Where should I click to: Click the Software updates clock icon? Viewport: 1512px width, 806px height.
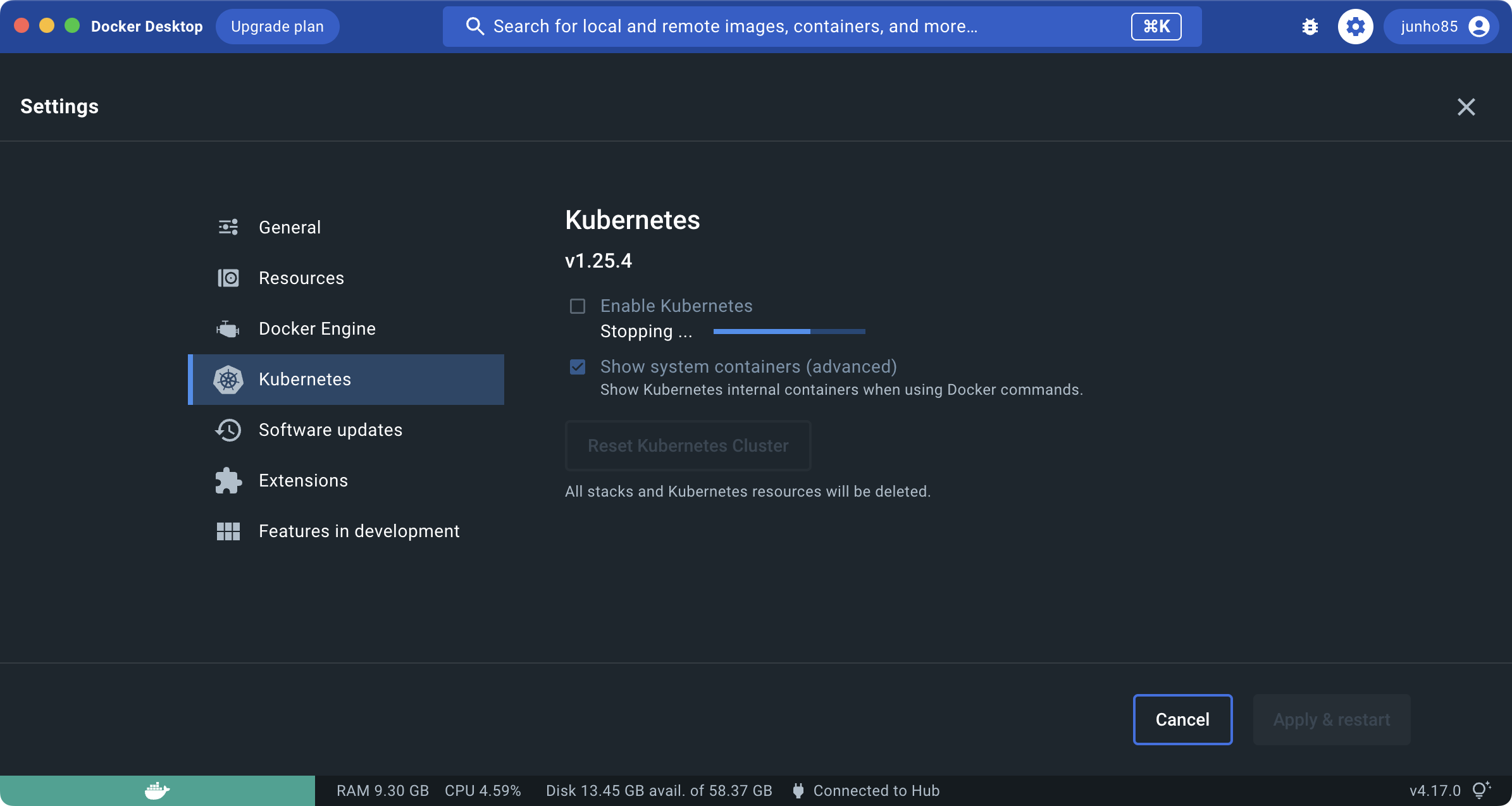[228, 430]
